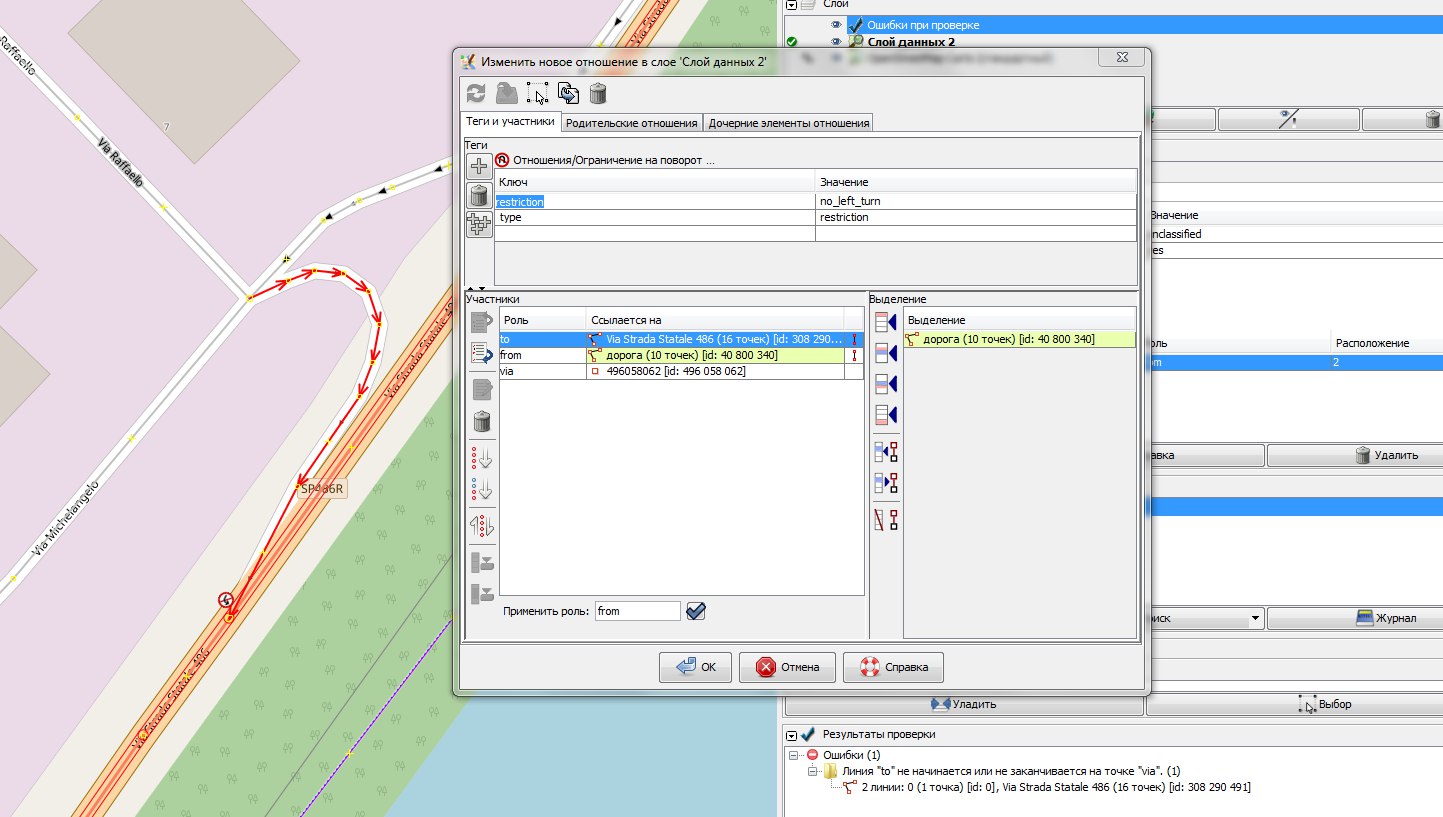Add a new tag with the plus icon

pyautogui.click(x=479, y=167)
